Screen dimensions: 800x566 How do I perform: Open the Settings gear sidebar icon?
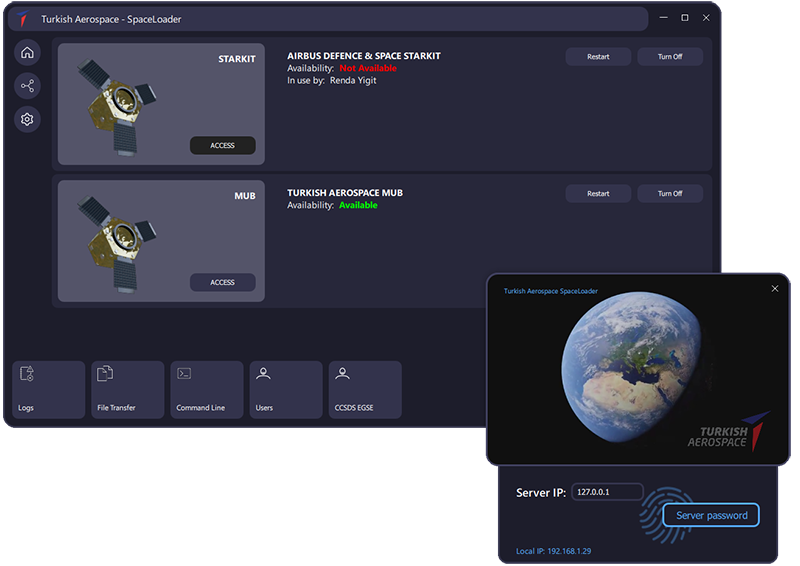27,119
